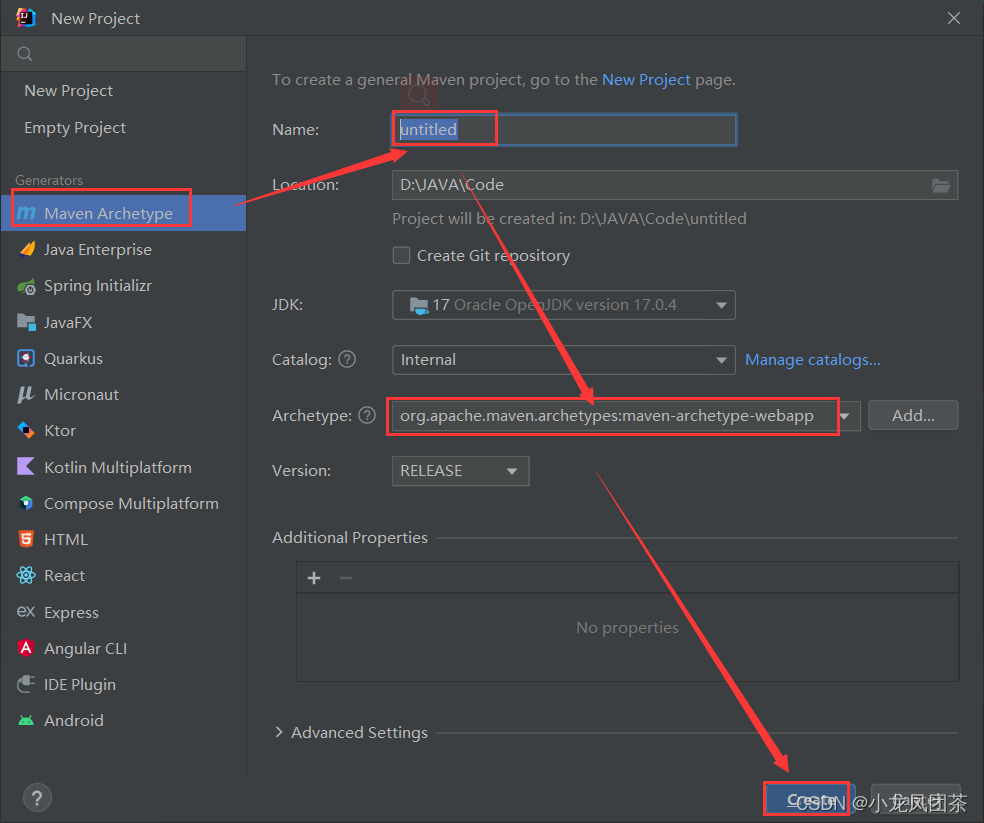The width and height of the screenshot is (984, 823).
Task: Click the Spring Initializr leaf icon
Action: point(26,286)
